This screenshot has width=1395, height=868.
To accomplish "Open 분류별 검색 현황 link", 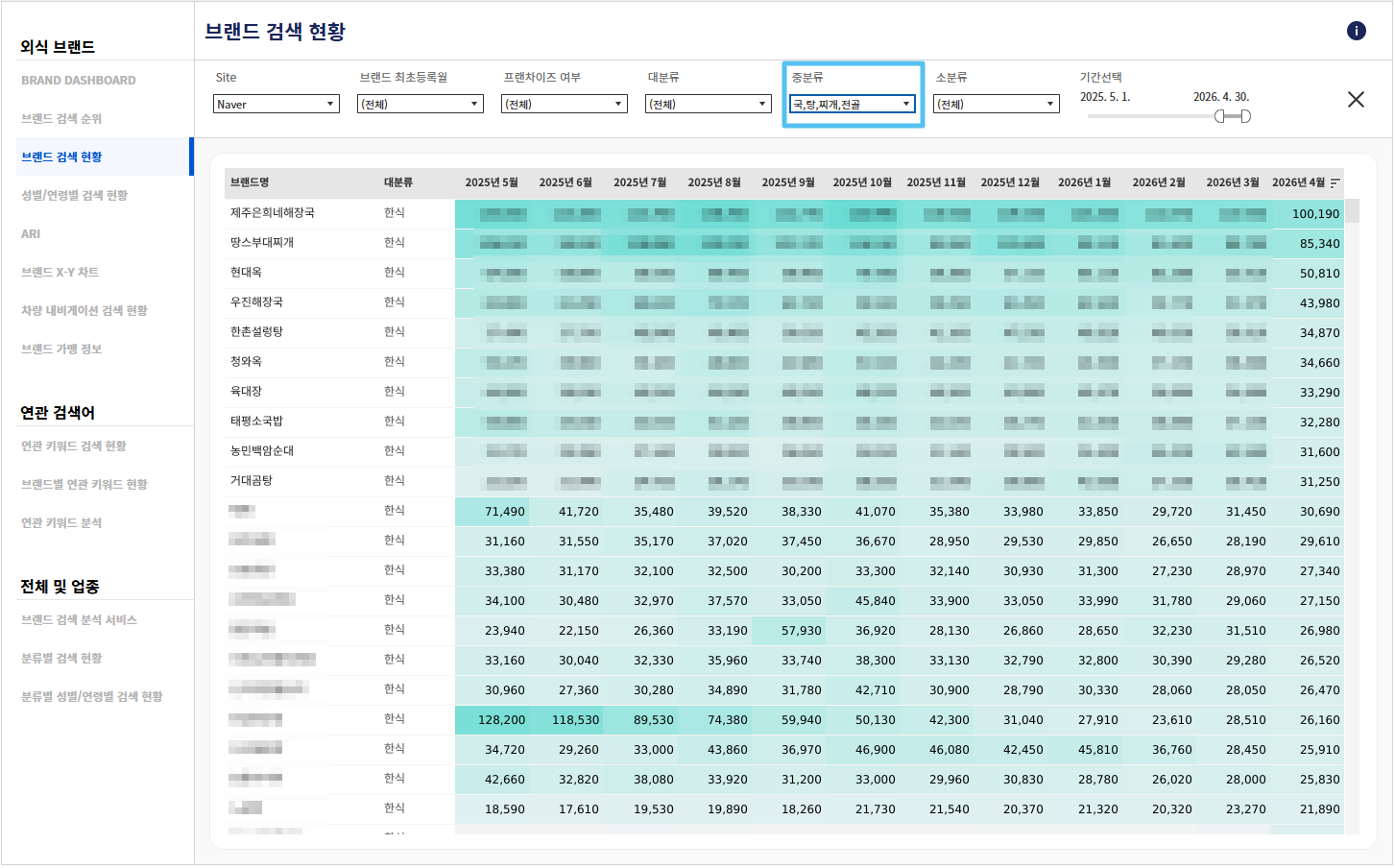I will click(61, 658).
